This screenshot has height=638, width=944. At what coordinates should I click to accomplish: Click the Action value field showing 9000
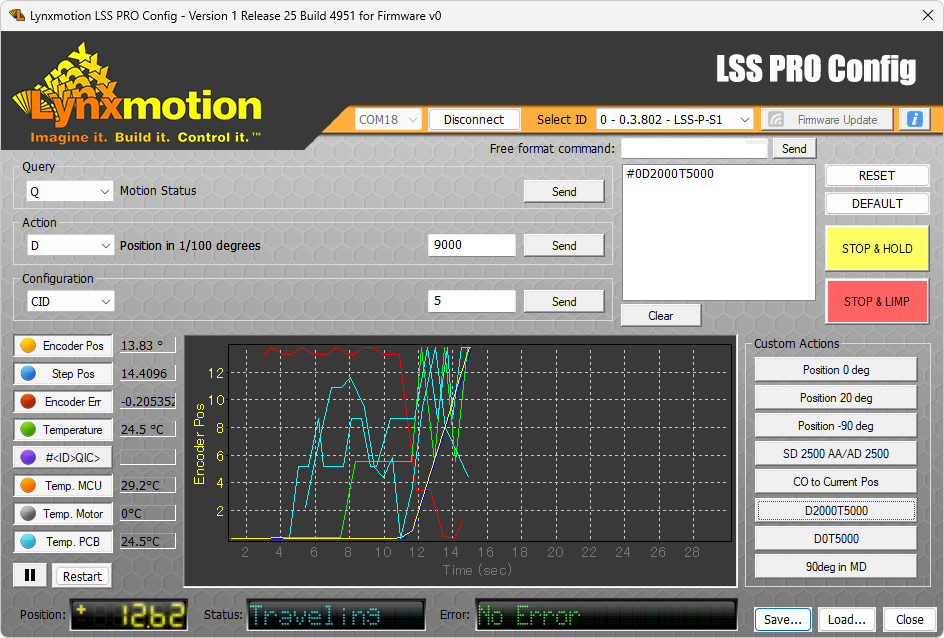471,245
